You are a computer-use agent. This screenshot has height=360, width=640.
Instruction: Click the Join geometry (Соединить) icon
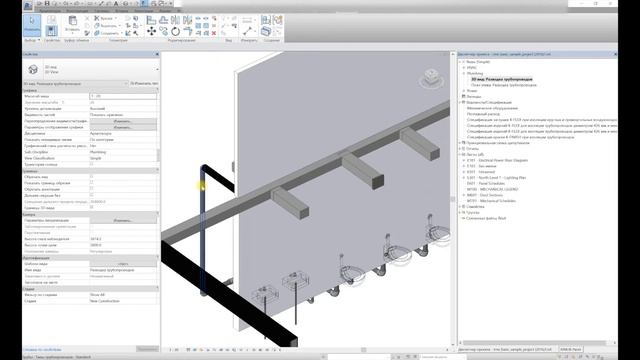[x=97, y=33]
